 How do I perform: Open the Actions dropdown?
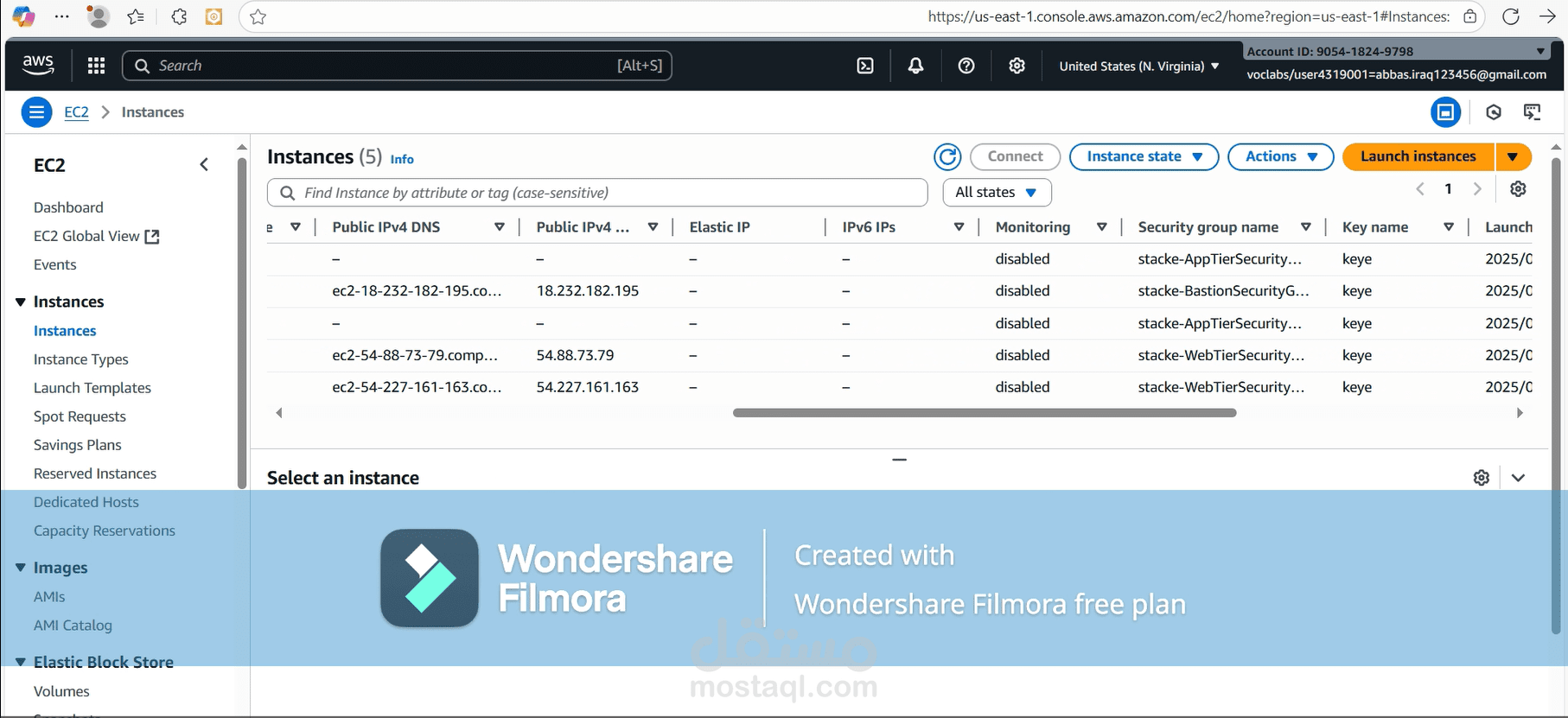[x=1281, y=156]
